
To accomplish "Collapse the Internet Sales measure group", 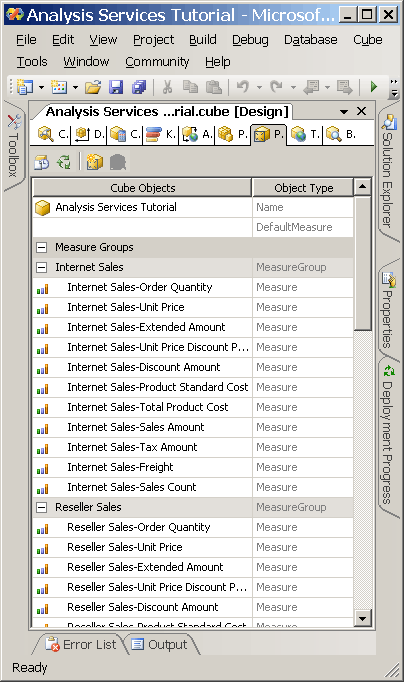I will [x=41, y=267].
